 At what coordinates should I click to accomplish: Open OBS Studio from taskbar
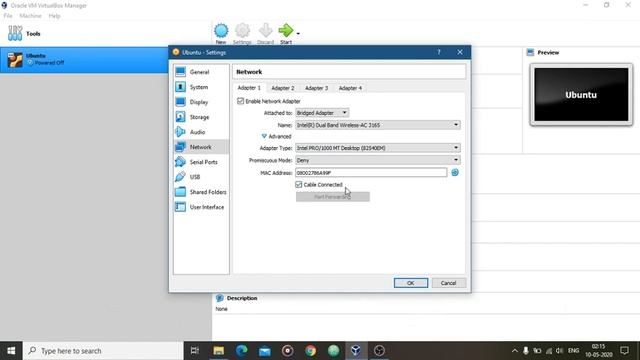click(x=379, y=351)
